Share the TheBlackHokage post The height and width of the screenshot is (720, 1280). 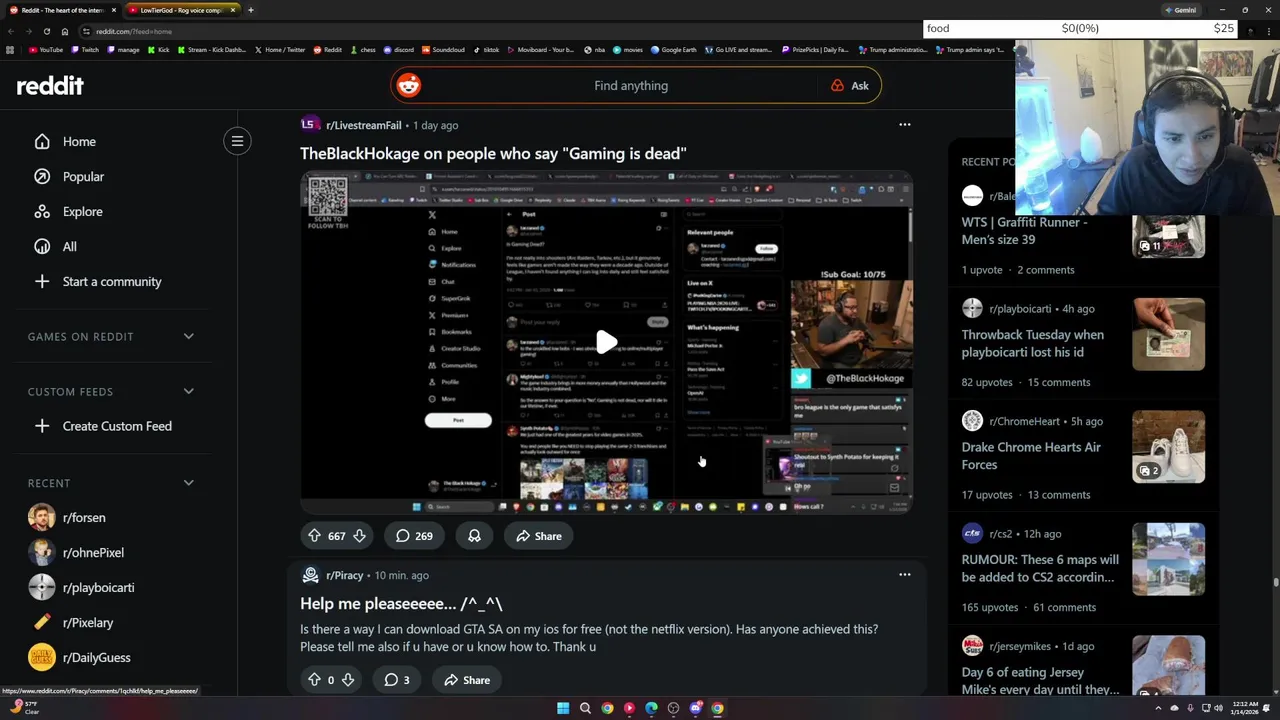click(538, 536)
